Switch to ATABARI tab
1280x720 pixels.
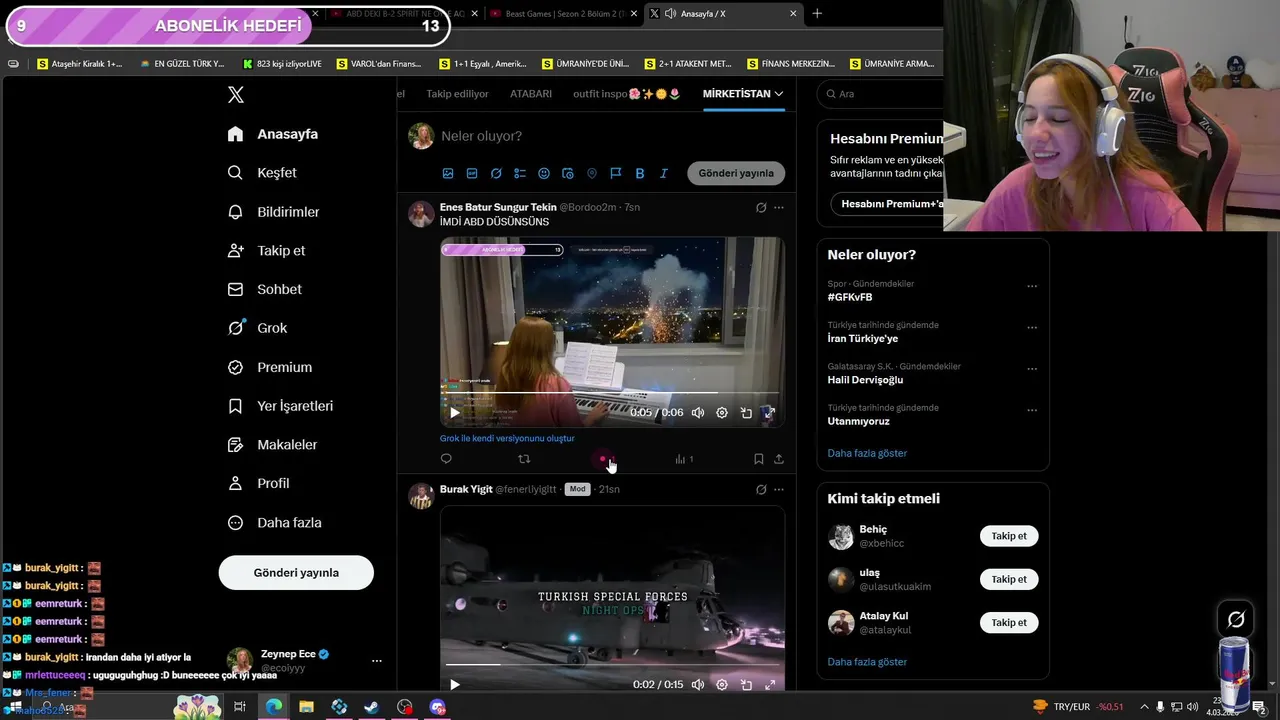pyautogui.click(x=531, y=94)
